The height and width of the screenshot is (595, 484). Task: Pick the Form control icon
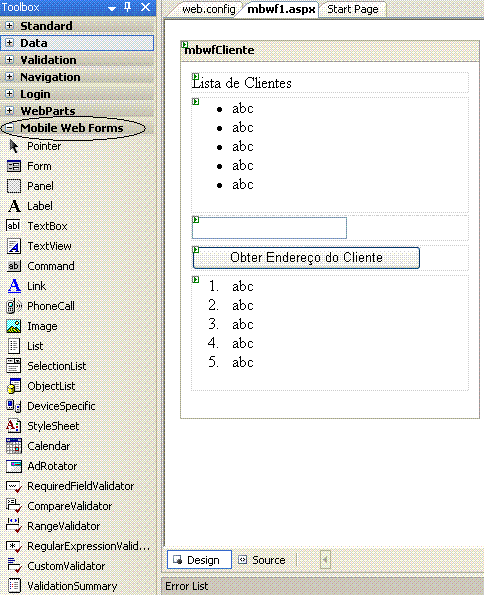pos(14,166)
